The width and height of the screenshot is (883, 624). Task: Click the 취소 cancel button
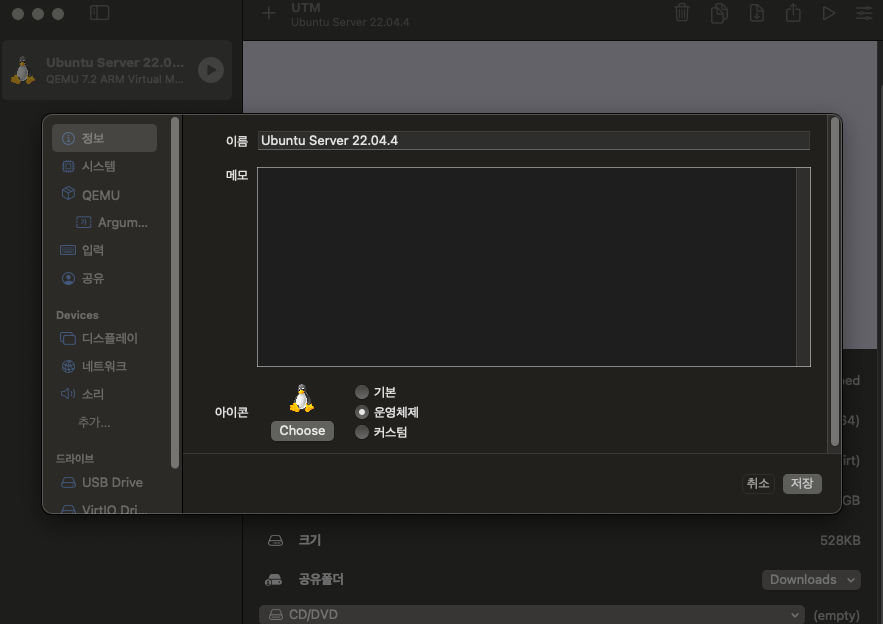[x=758, y=483]
